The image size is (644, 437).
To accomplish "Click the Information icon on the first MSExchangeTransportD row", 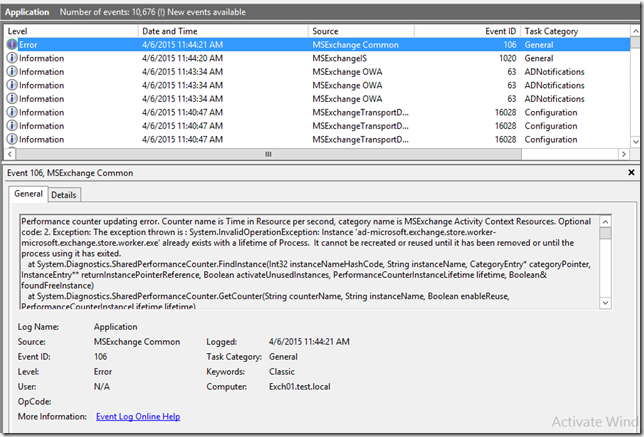I will tap(12, 113).
